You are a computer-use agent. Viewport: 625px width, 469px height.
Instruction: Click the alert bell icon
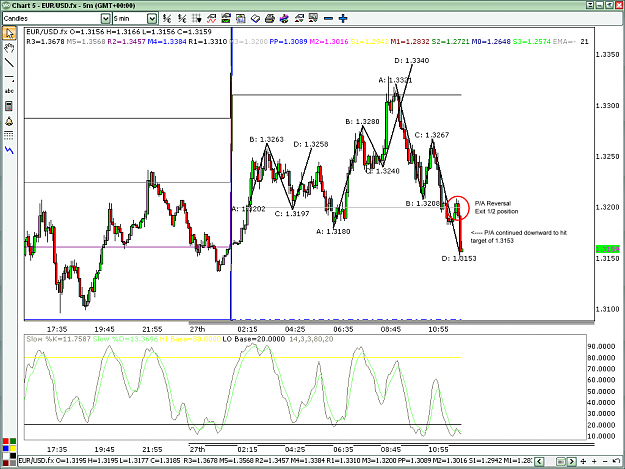[9, 121]
